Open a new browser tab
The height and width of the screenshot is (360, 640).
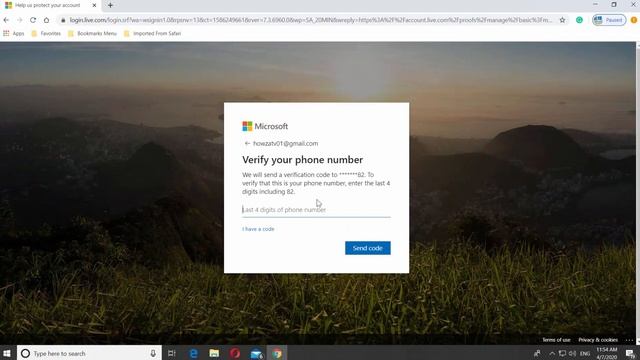tap(110, 5)
